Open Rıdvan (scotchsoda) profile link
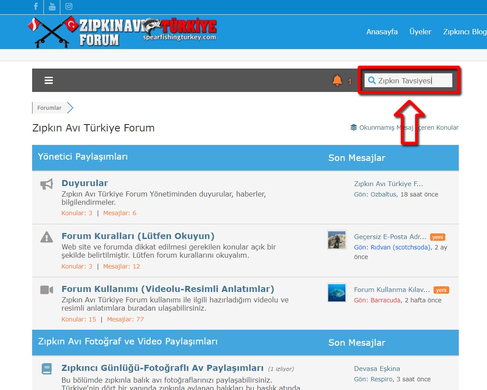487x390 pixels. tap(401, 247)
